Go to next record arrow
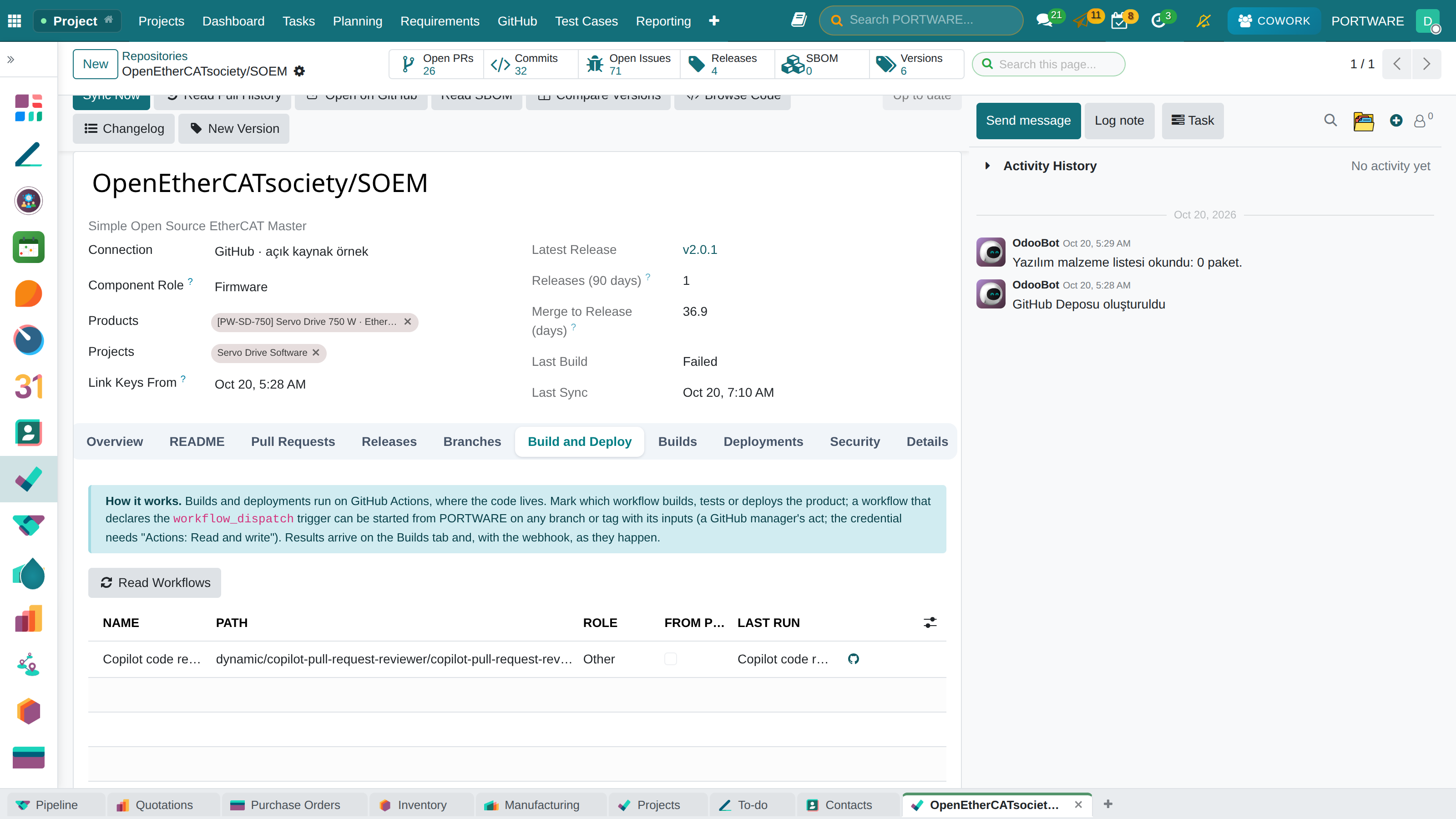Screen dimensions: 1456x819 pyautogui.click(x=1426, y=64)
